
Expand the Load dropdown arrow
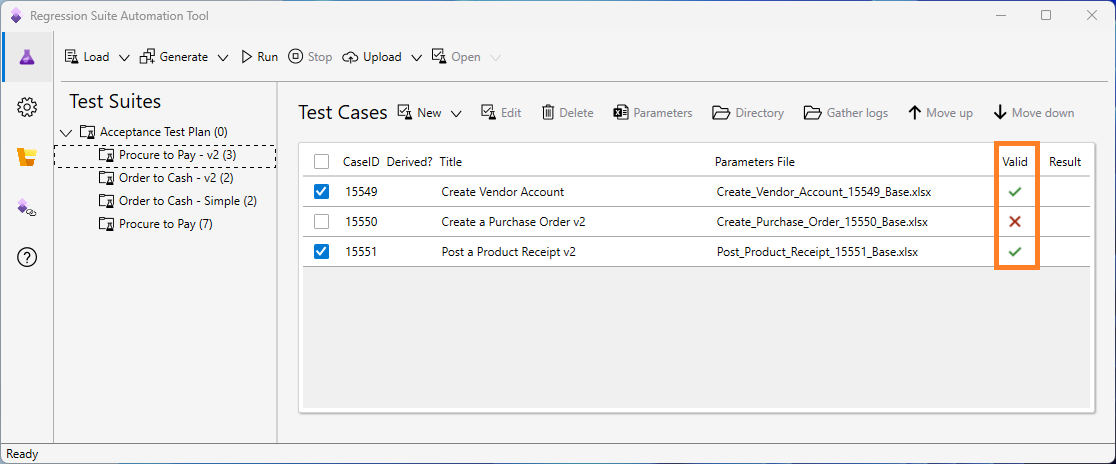coord(124,58)
